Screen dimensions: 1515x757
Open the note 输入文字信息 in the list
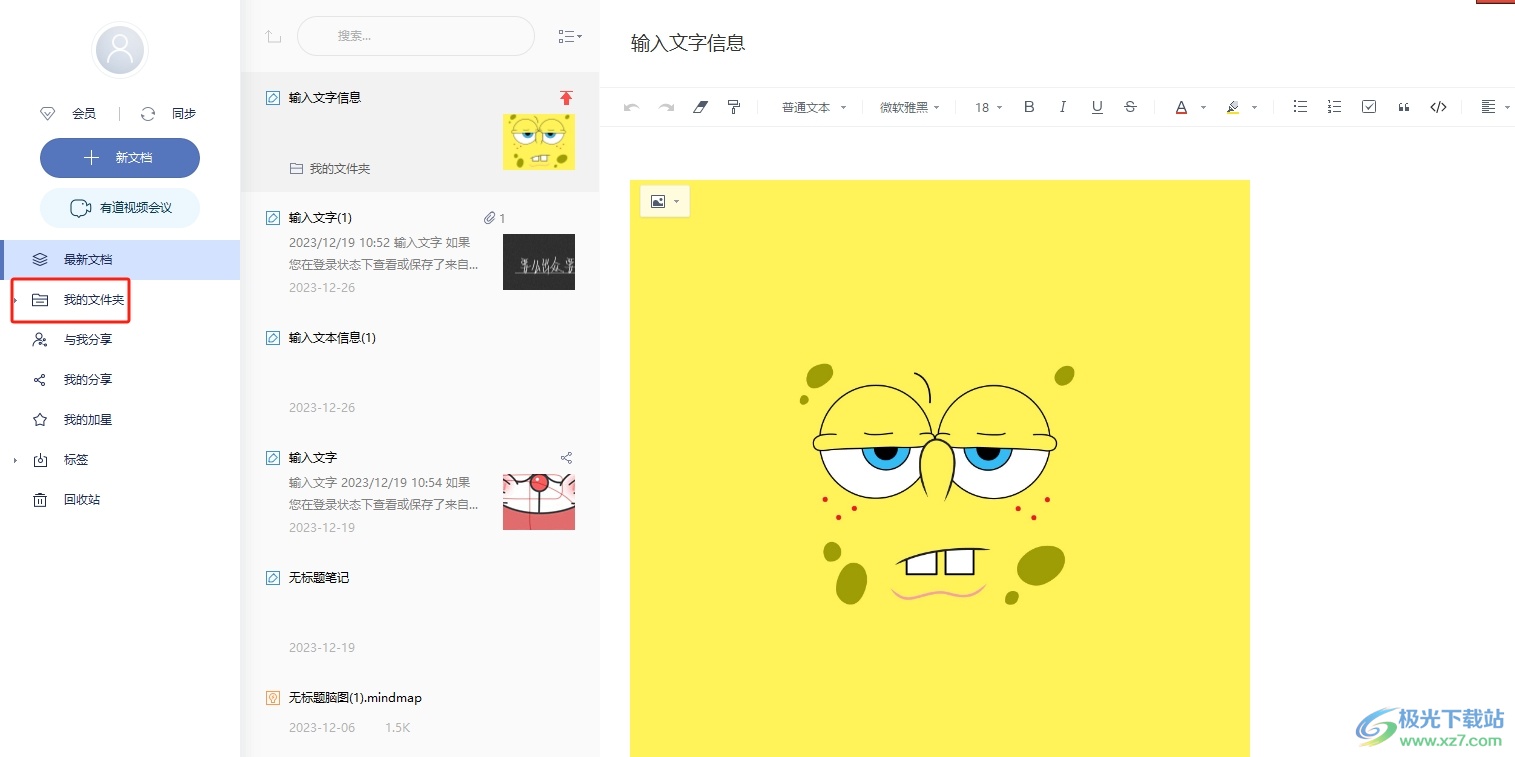pos(420,132)
